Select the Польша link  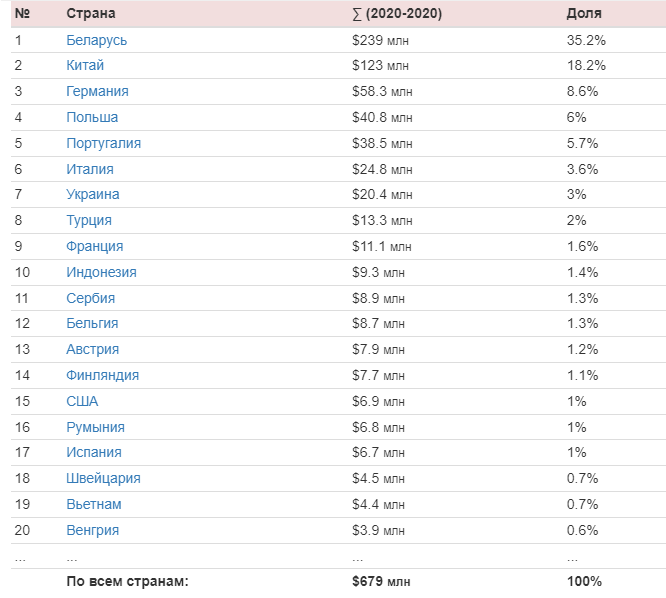[x=92, y=117]
